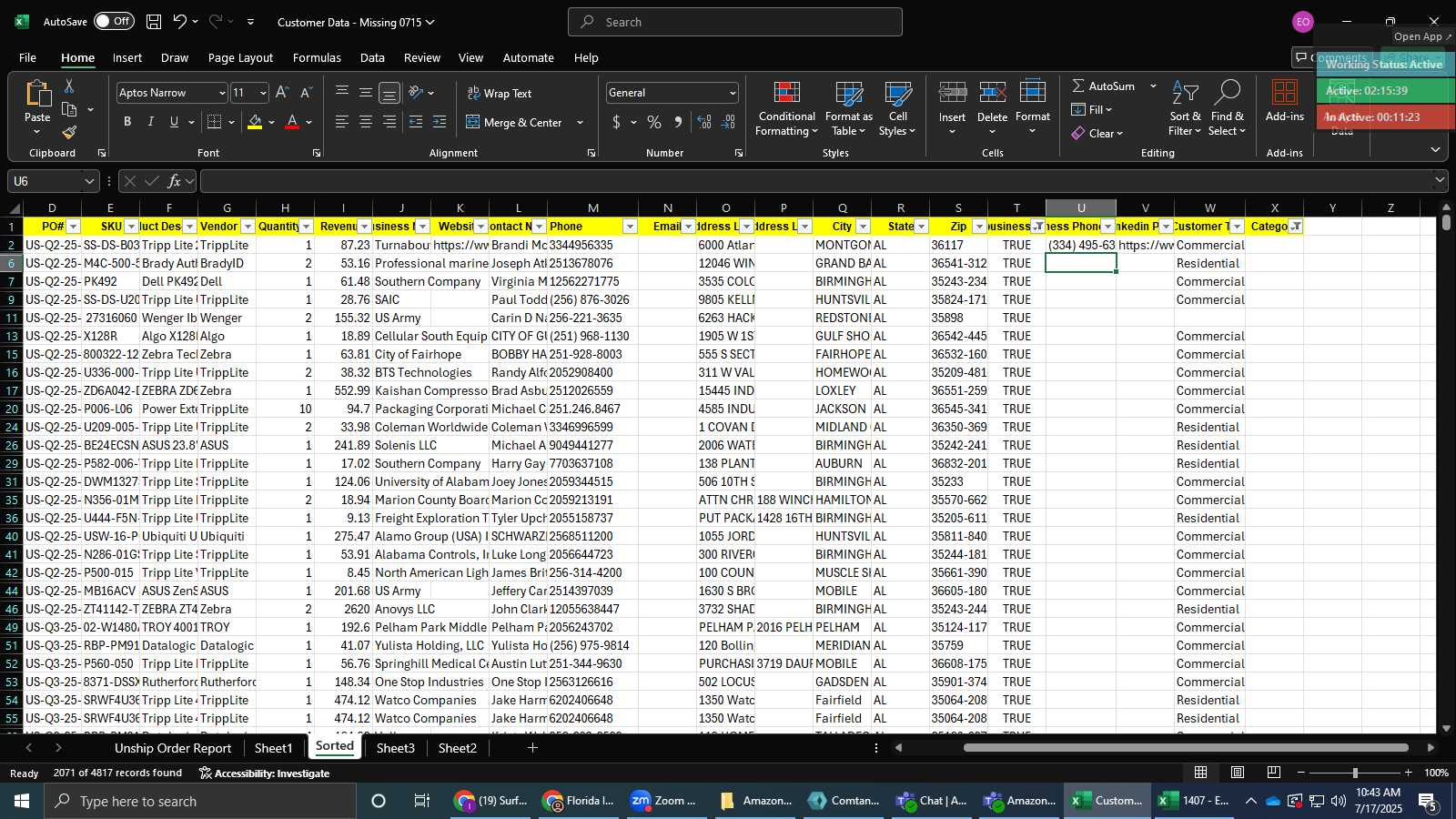Image resolution: width=1456 pixels, height=819 pixels.
Task: Expand Merge & Center options arrow
Action: pyautogui.click(x=580, y=122)
